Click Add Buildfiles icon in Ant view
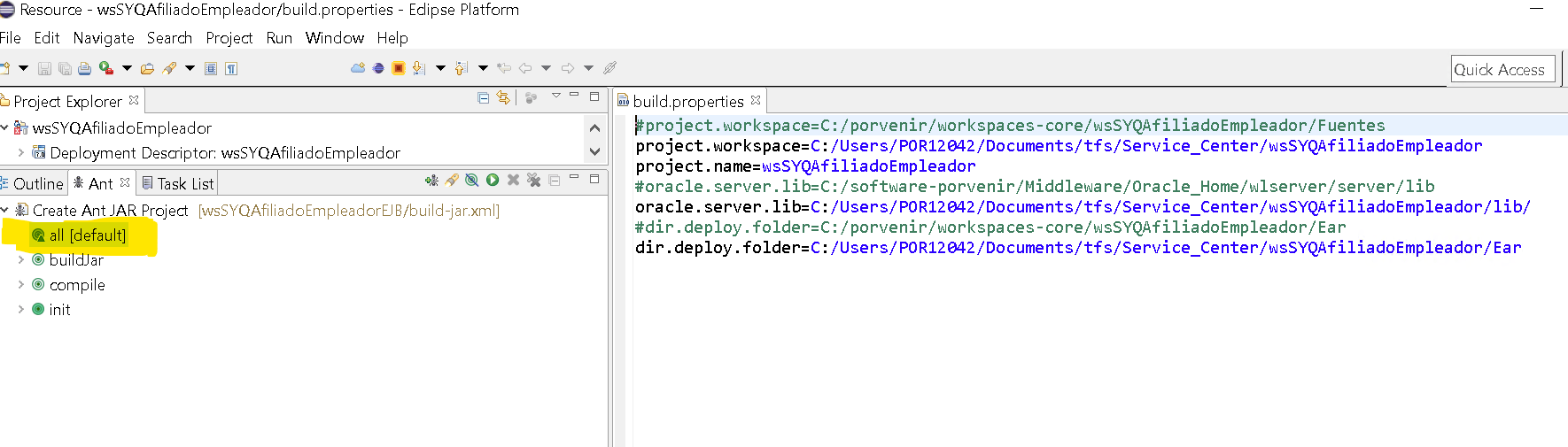This screenshot has width=1568, height=447. coord(431,180)
